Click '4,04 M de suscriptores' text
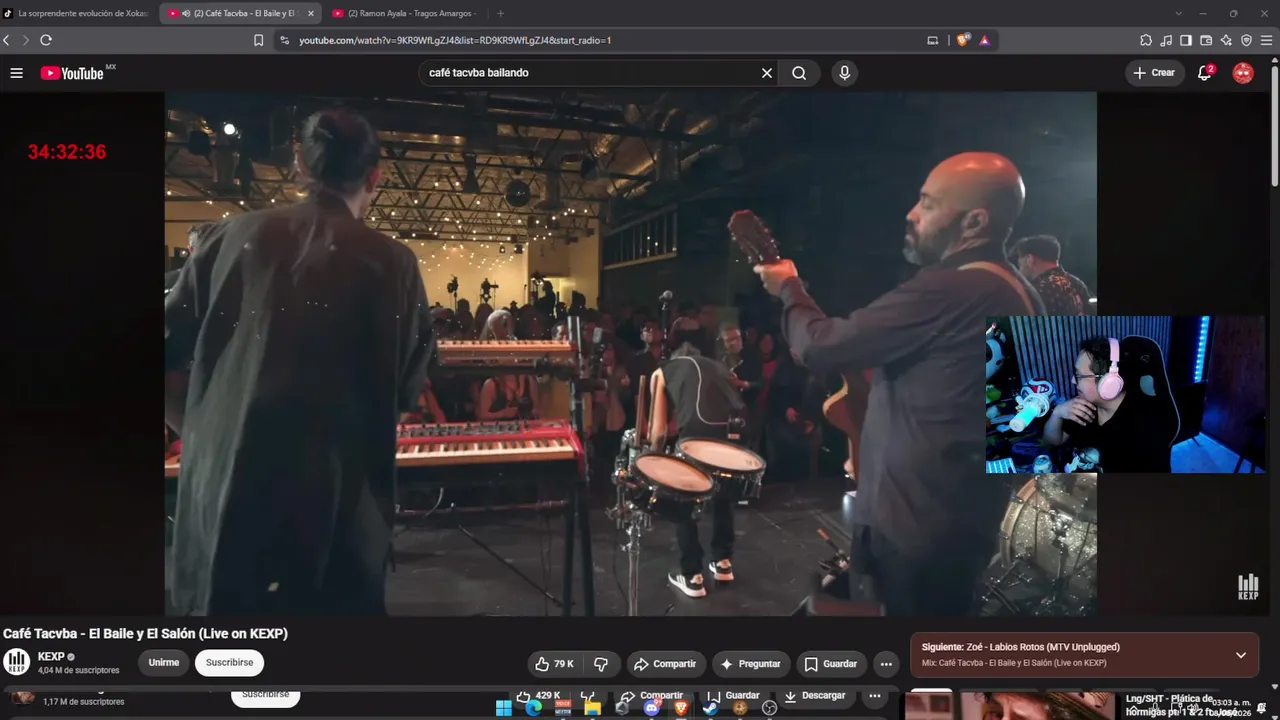This screenshot has width=1280, height=720. pyautogui.click(x=79, y=670)
